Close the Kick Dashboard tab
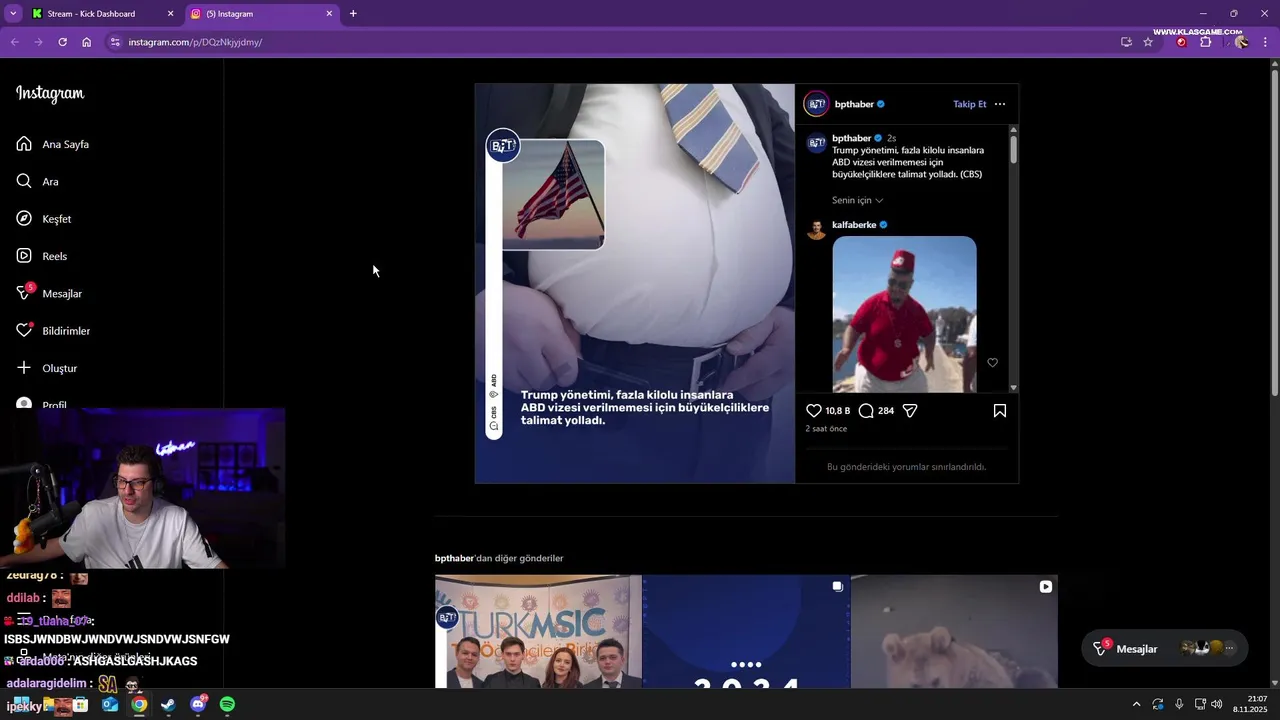The height and width of the screenshot is (720, 1280). (170, 14)
